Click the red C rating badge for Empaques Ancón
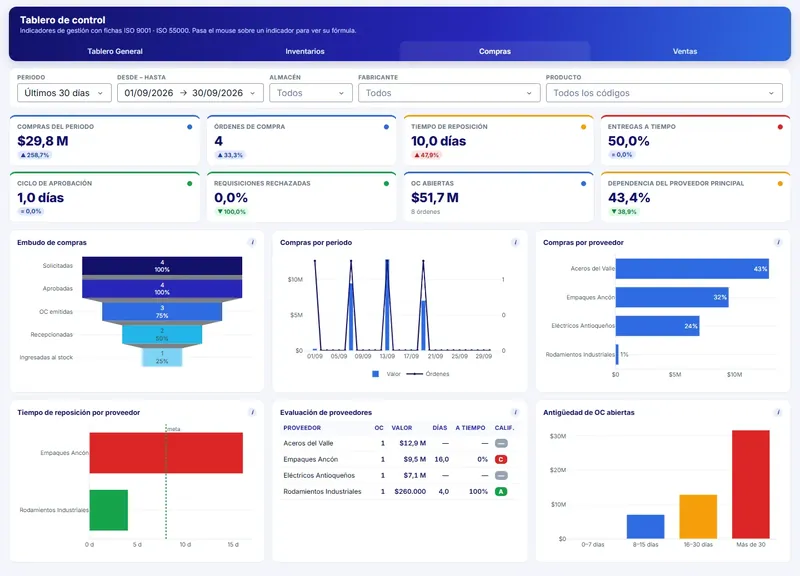This screenshot has width=800, height=576. click(501, 459)
